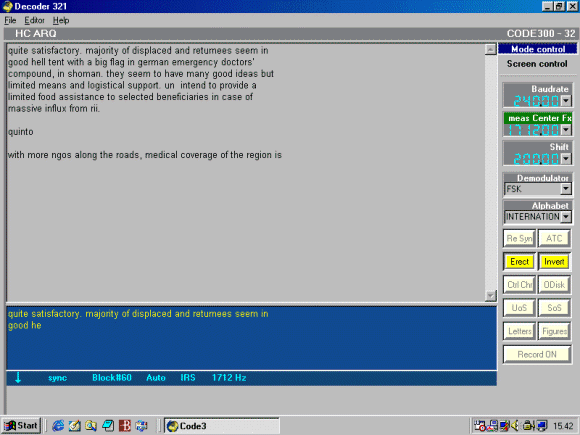Open the Alphabet INTERNATION dropdown
Viewport: 580px width, 435px height.
(x=566, y=217)
